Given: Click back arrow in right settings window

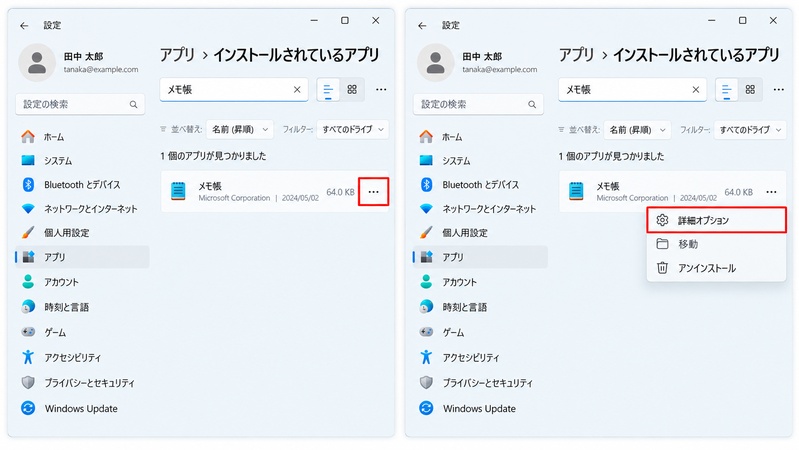Looking at the screenshot, I should tap(422, 25).
